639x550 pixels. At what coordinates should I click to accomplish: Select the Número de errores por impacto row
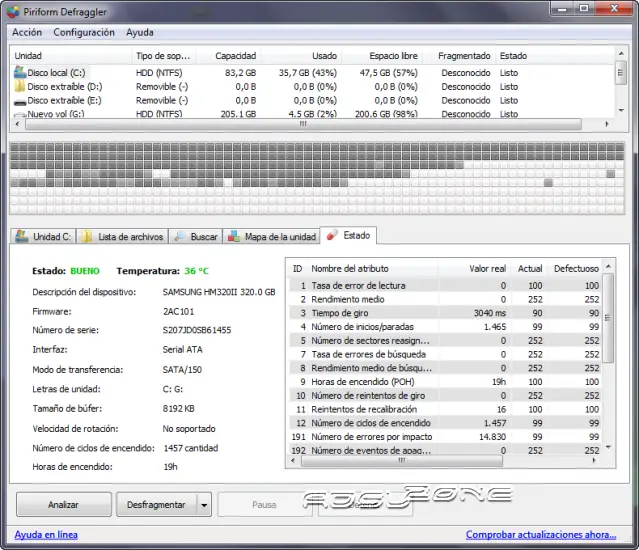click(445, 437)
